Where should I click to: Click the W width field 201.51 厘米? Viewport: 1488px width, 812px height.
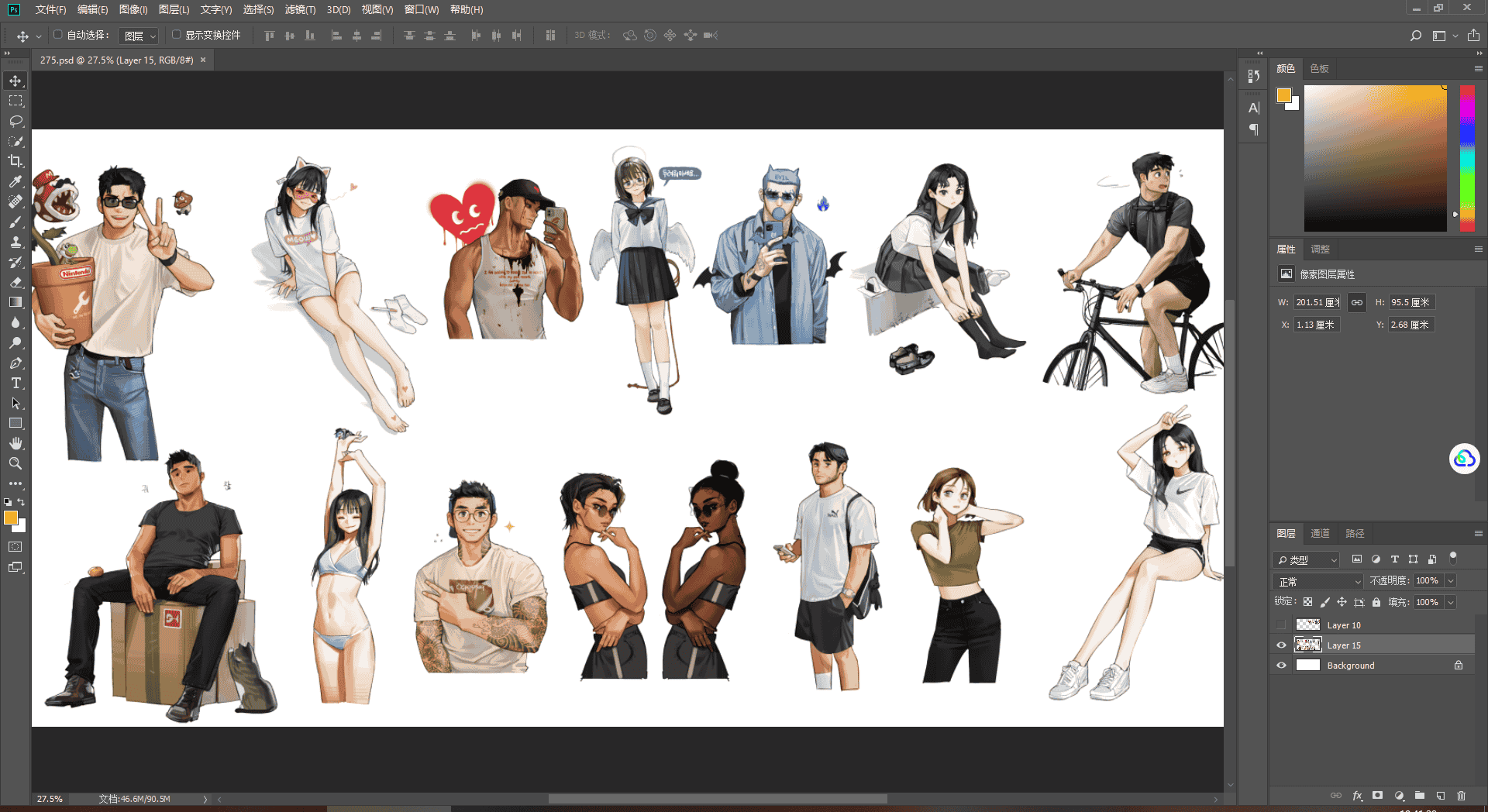[x=1317, y=302]
